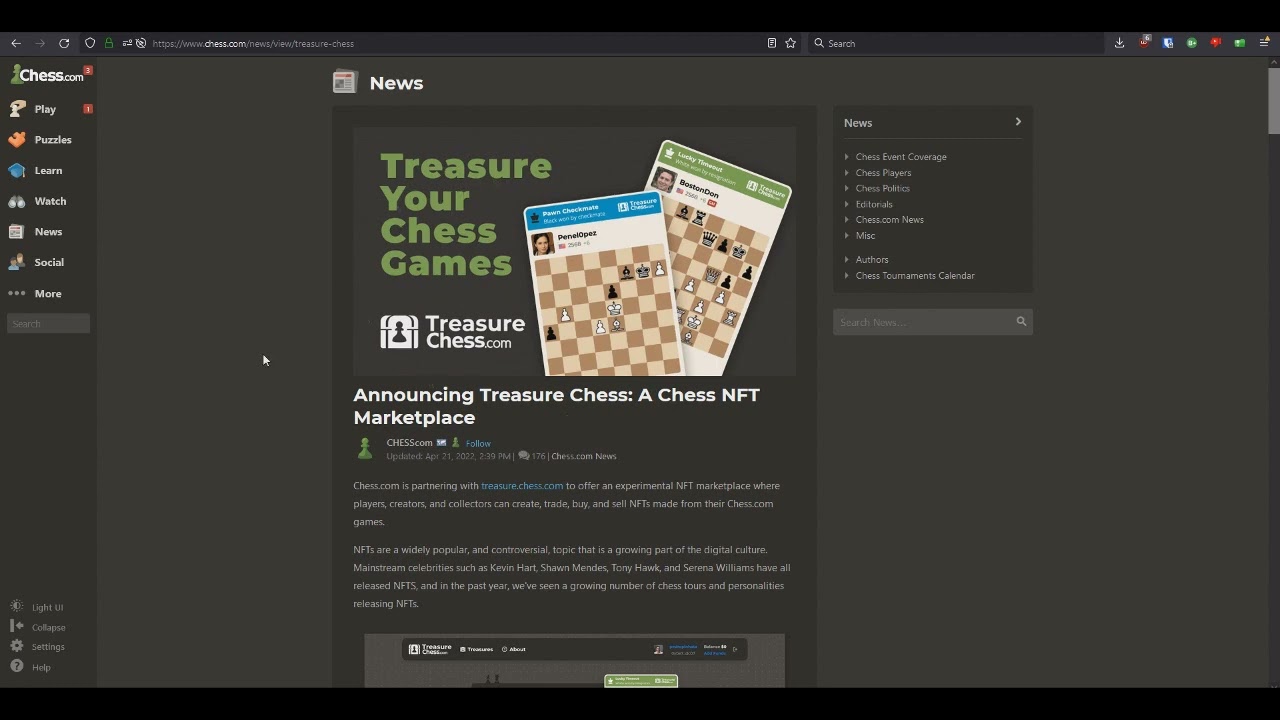Open the treasure.chess.com link
The image size is (1280, 720).
click(522, 486)
